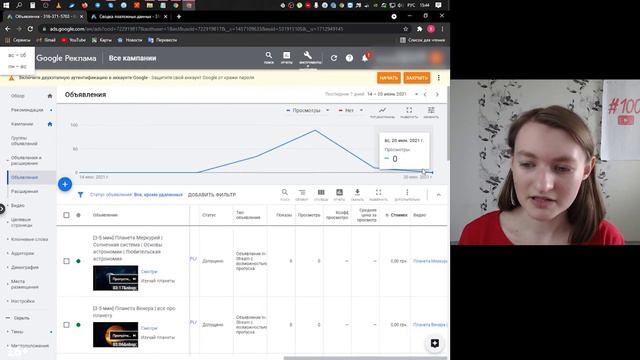Open Ключевые слова in the sidebar
The width and height of the screenshot is (640, 360).
[29, 239]
